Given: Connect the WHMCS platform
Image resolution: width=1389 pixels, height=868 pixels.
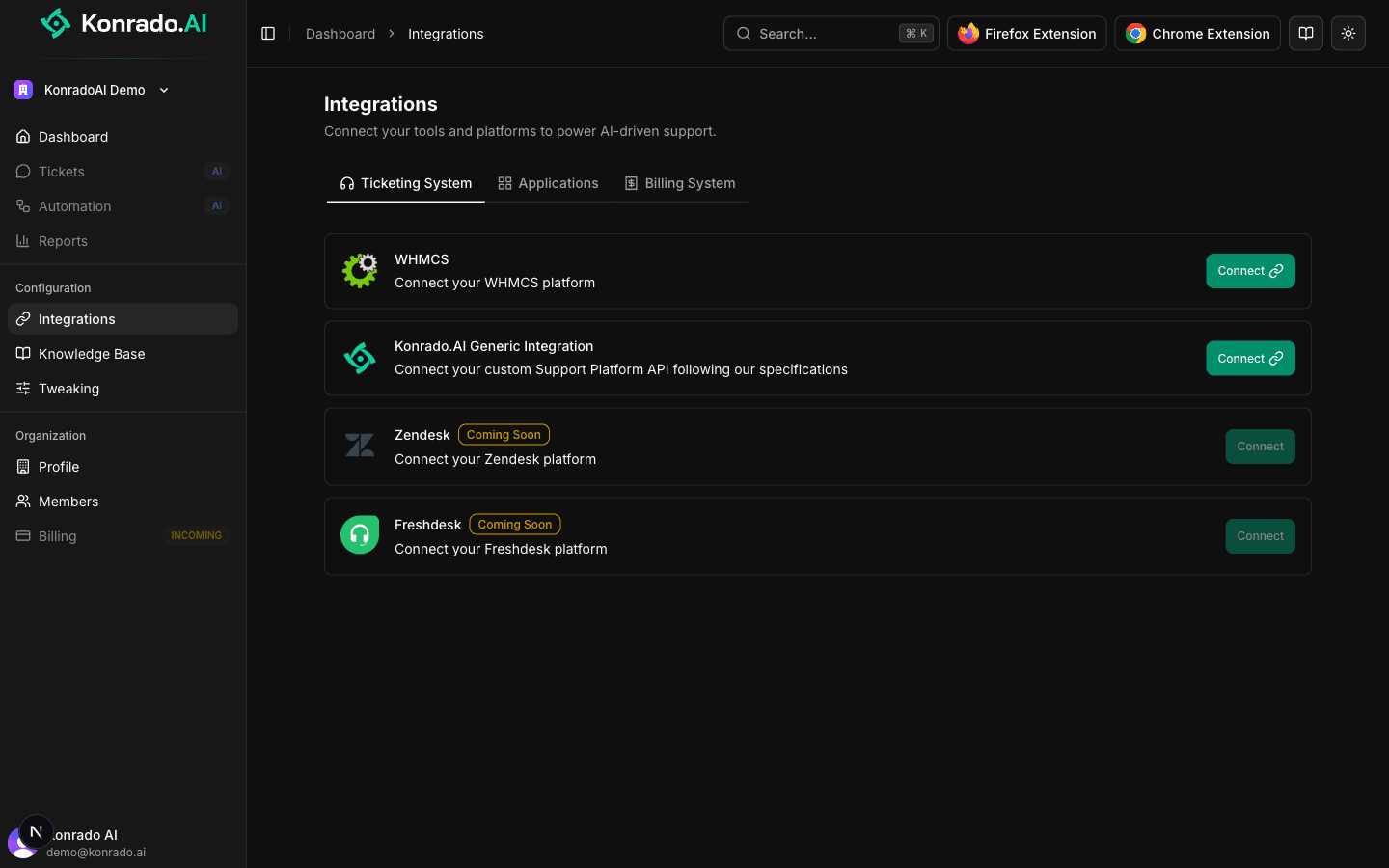Looking at the screenshot, I should (1250, 271).
